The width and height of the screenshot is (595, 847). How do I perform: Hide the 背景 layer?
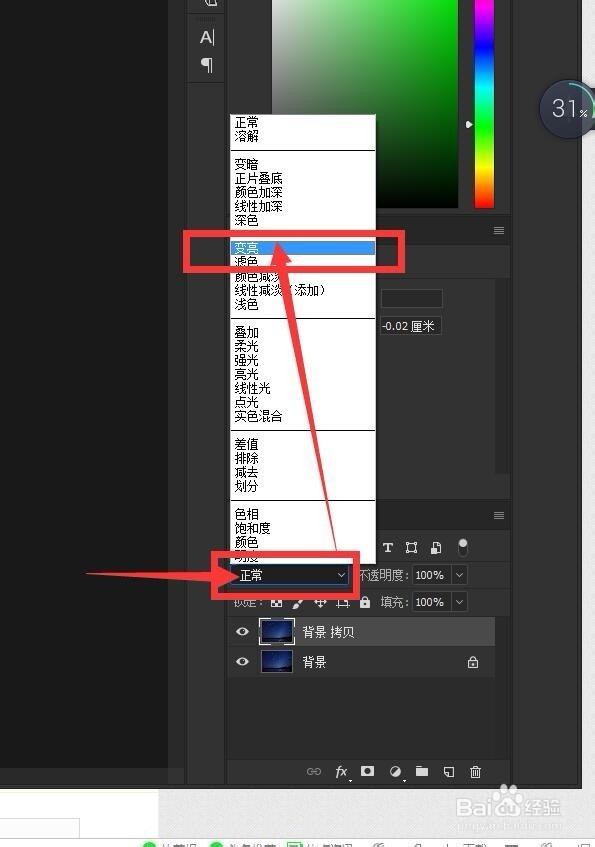click(x=242, y=662)
